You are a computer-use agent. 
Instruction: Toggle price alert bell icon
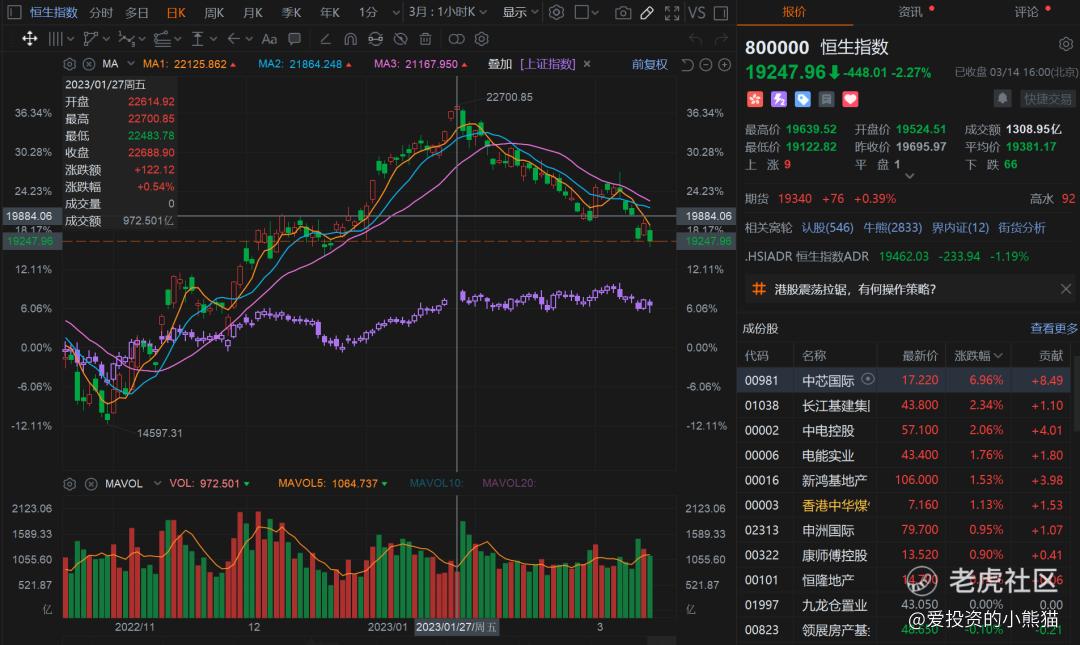click(1003, 99)
